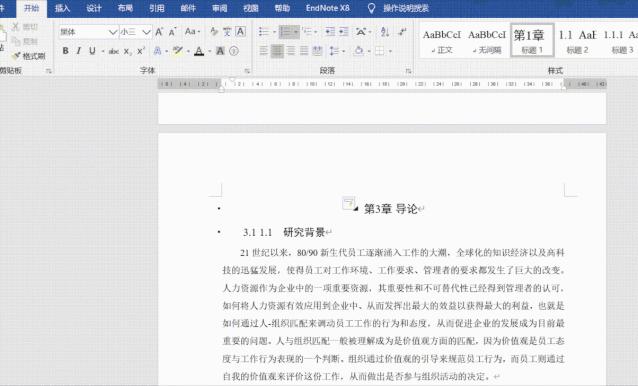Toggle show/hide paragraph marks button
Viewport: 638px width, 386px height.
(402, 32)
